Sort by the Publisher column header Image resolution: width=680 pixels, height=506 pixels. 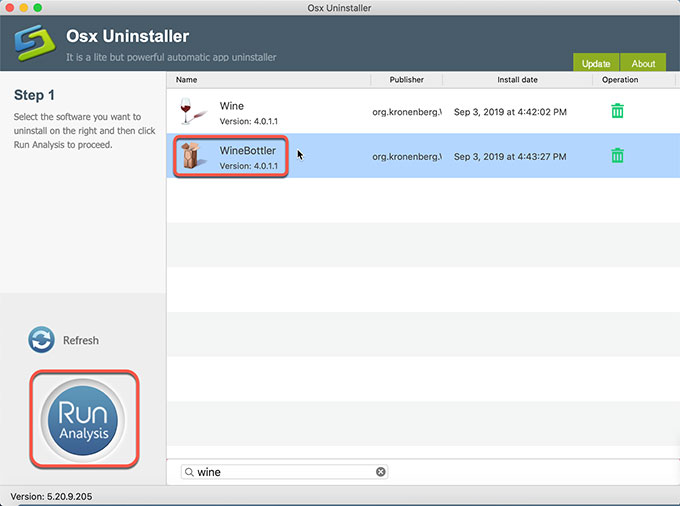coord(406,80)
